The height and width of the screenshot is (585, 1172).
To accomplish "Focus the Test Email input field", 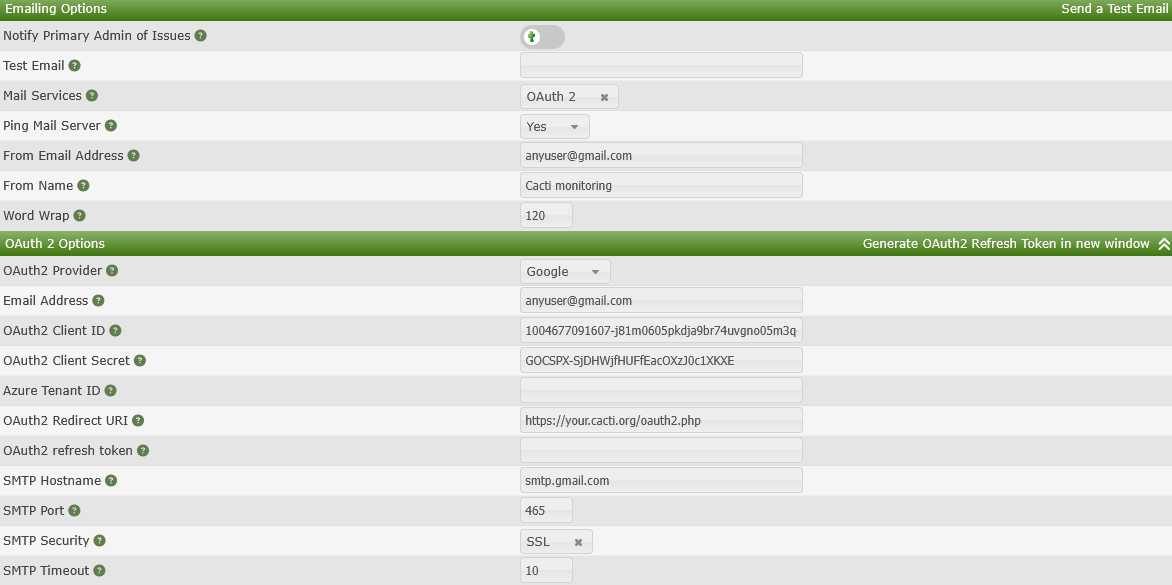I will [661, 65].
